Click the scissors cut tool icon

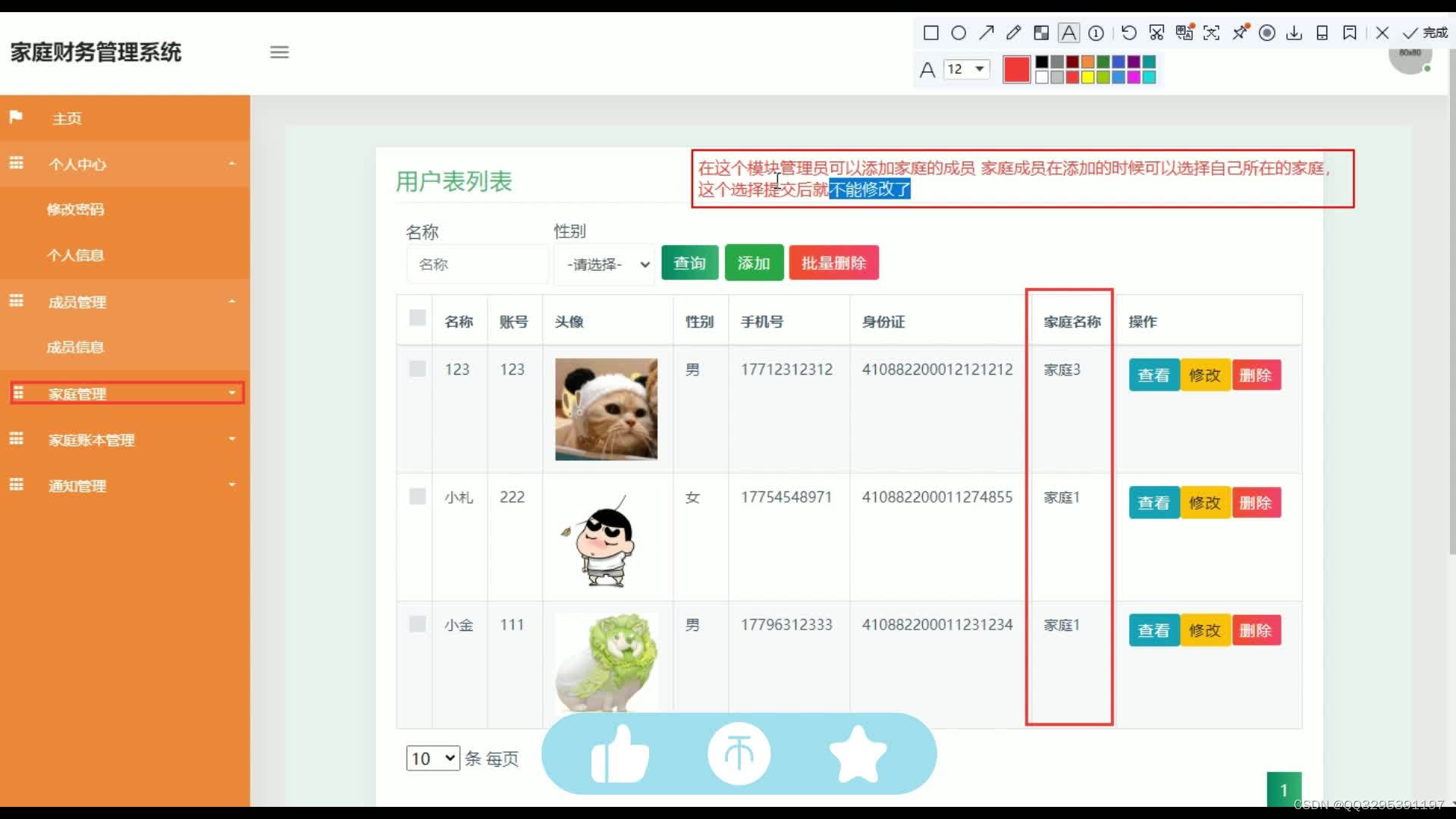coord(1156,33)
